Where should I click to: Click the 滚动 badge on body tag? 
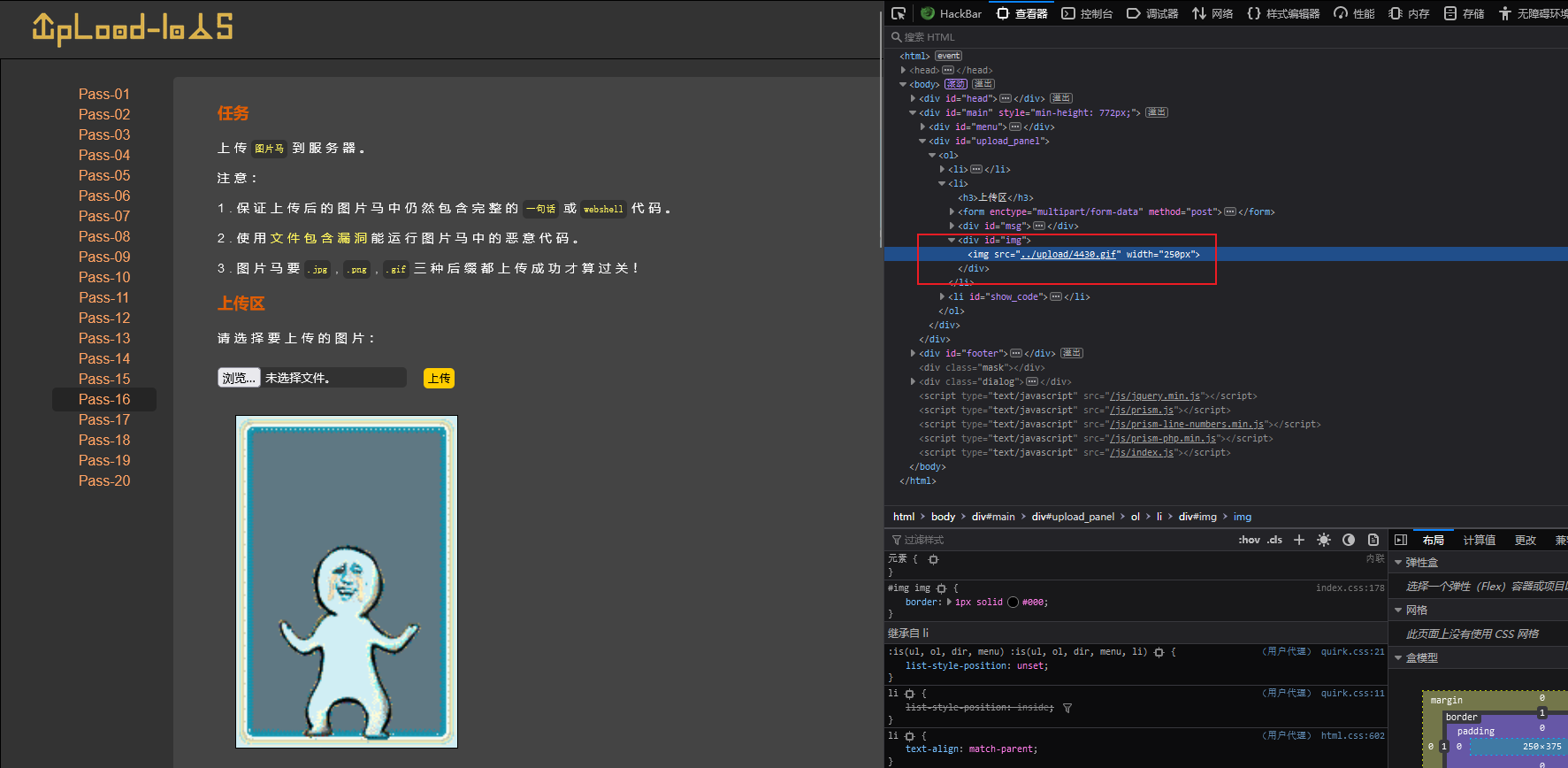point(955,84)
